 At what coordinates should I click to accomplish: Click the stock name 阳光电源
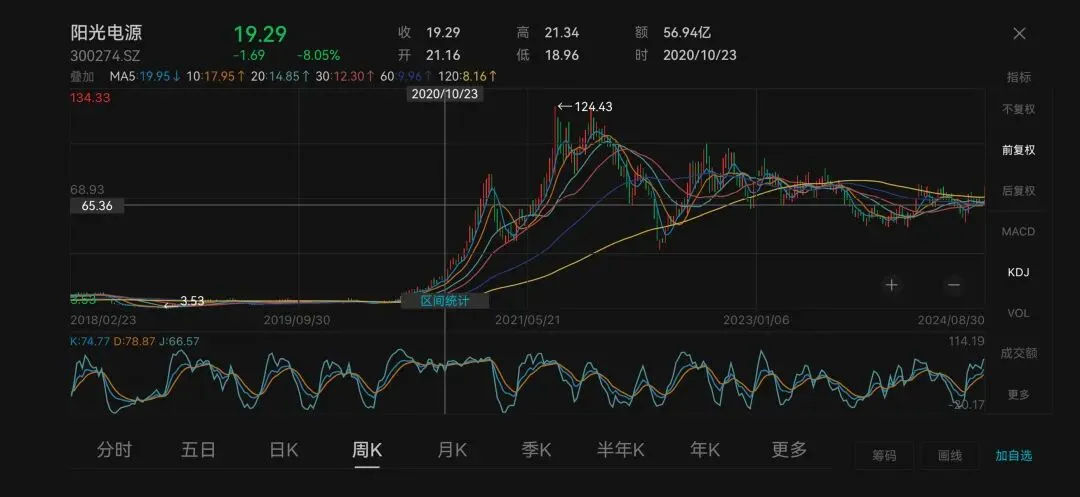point(106,32)
